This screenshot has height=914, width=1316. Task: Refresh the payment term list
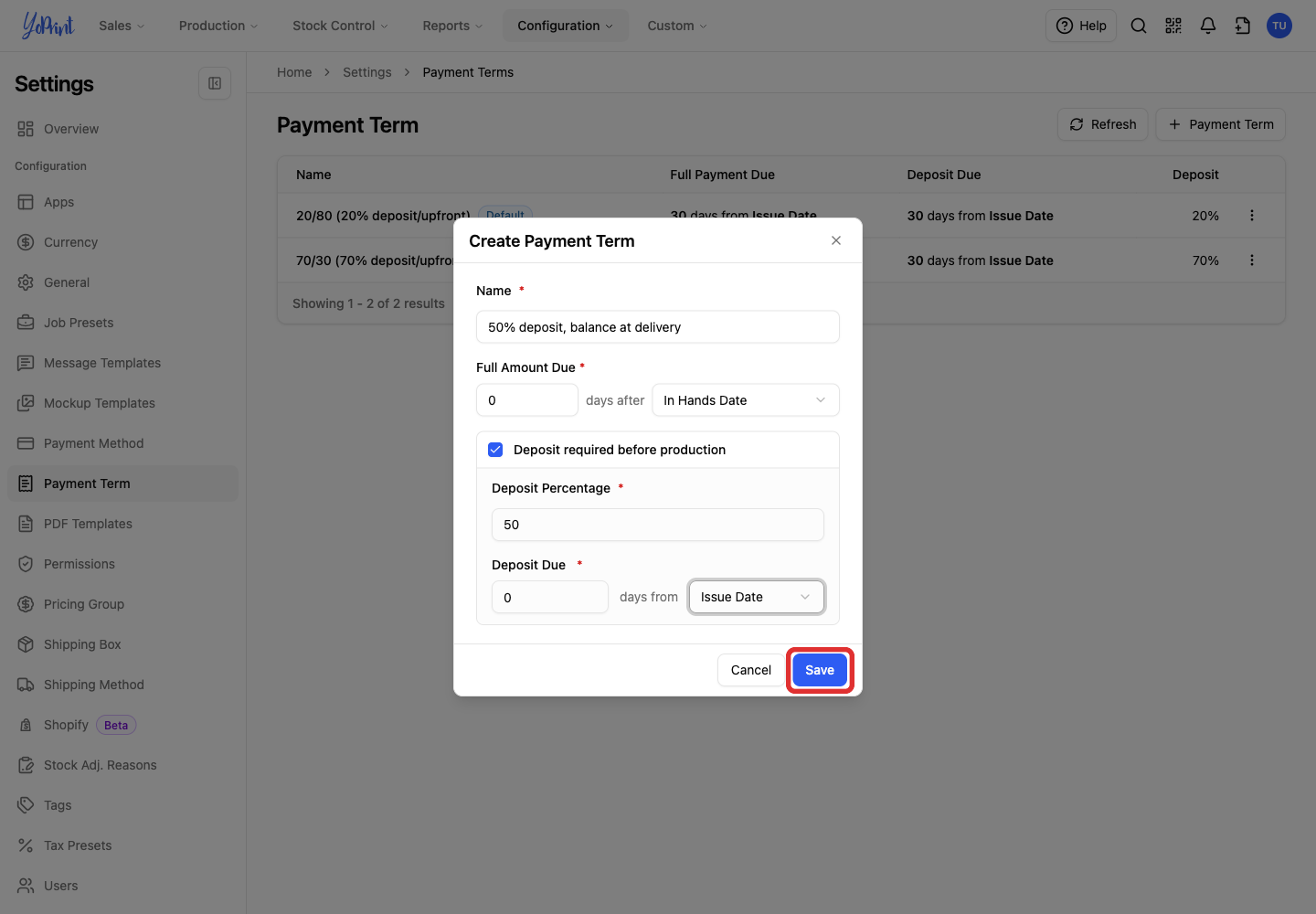click(1103, 124)
